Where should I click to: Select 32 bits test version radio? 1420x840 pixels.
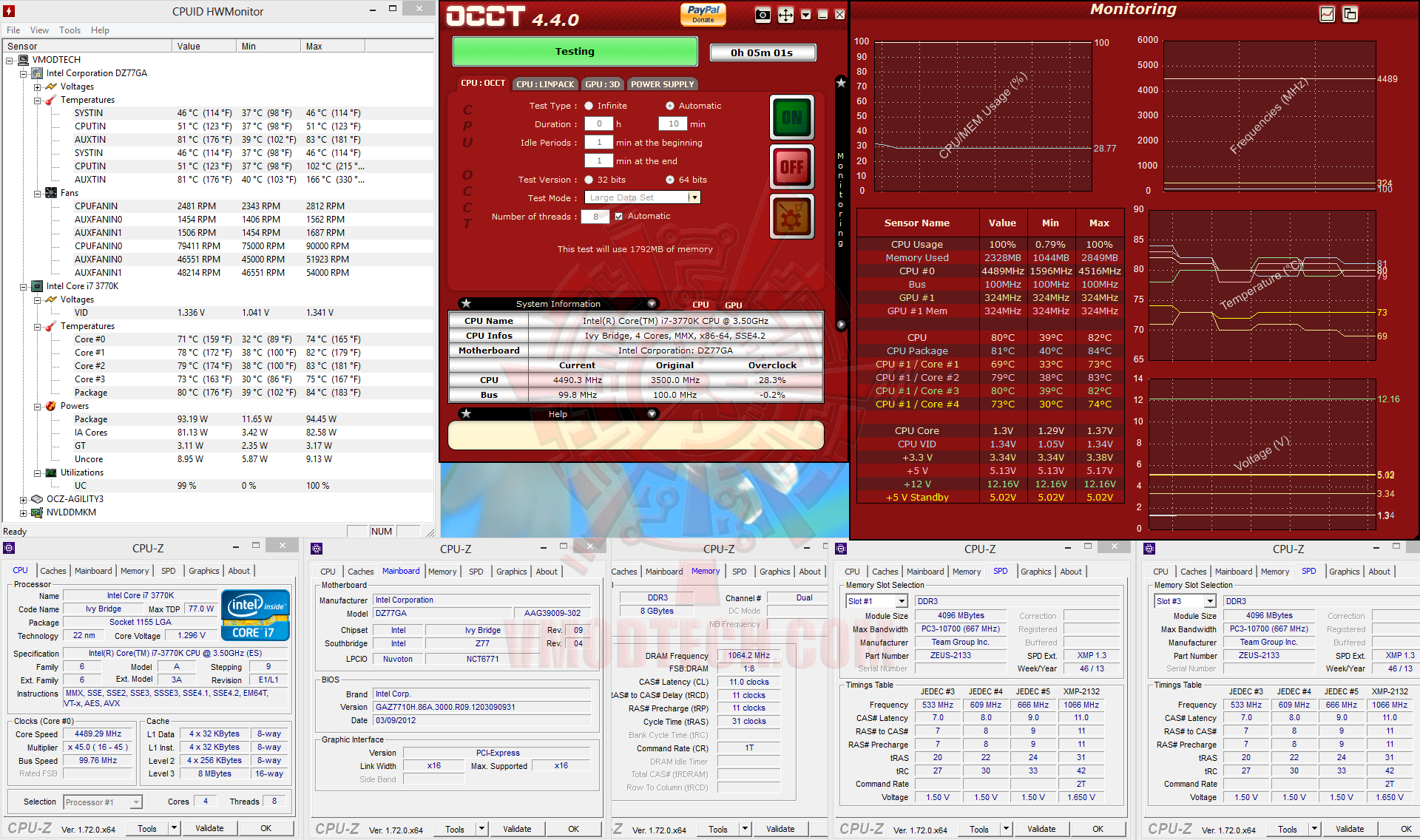(589, 180)
